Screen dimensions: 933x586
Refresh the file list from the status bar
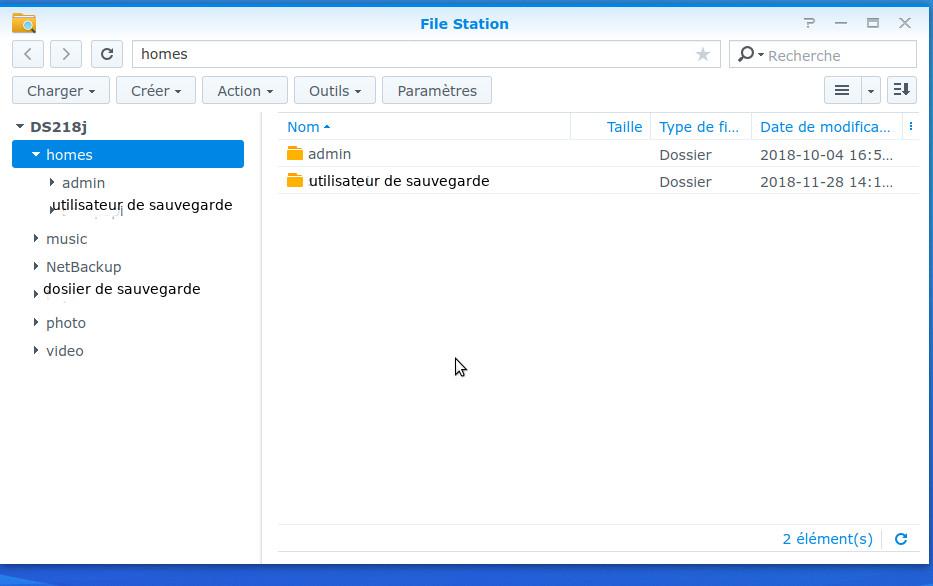(901, 539)
